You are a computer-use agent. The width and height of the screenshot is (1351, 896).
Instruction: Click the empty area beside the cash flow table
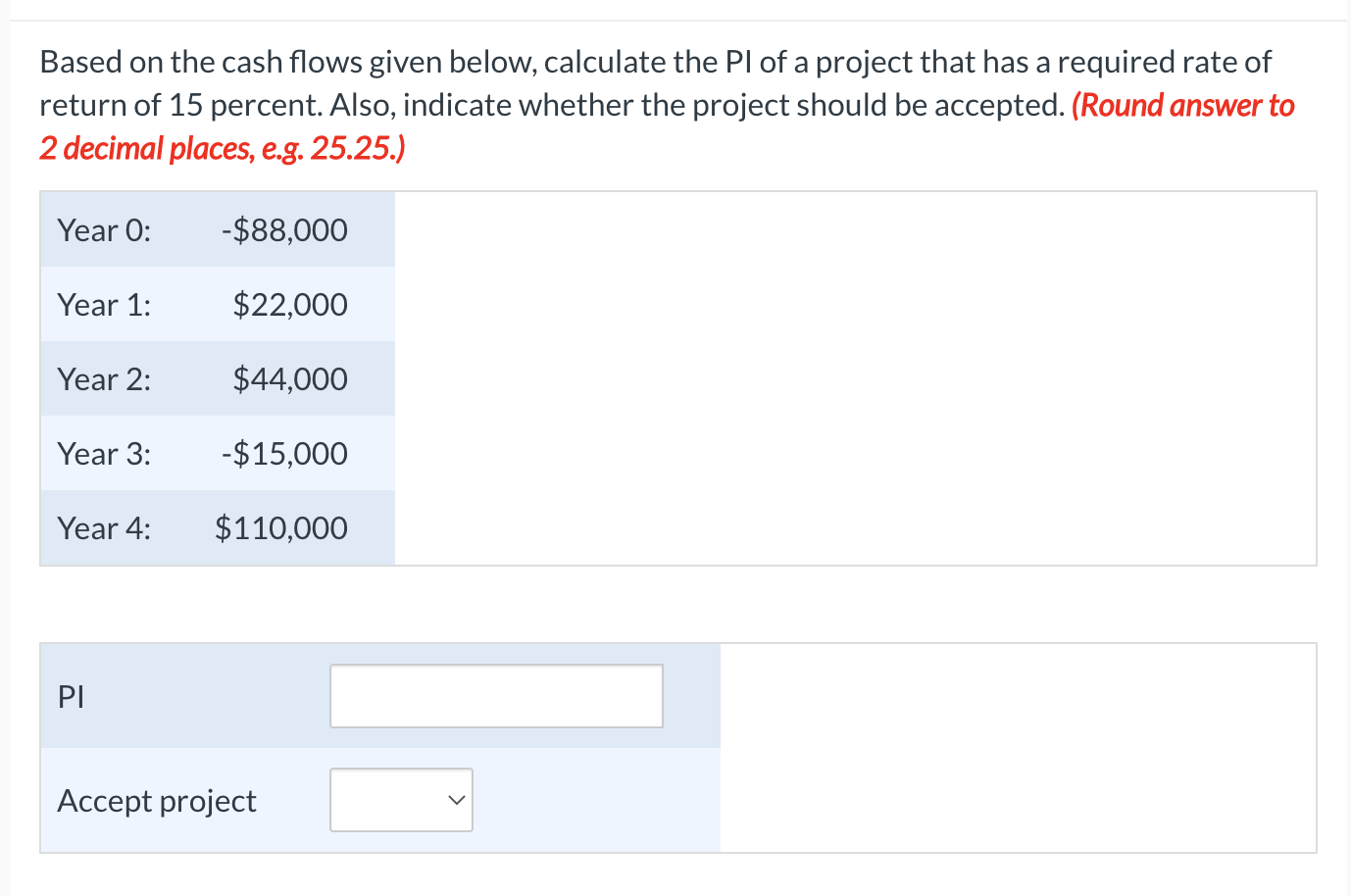tap(853, 377)
